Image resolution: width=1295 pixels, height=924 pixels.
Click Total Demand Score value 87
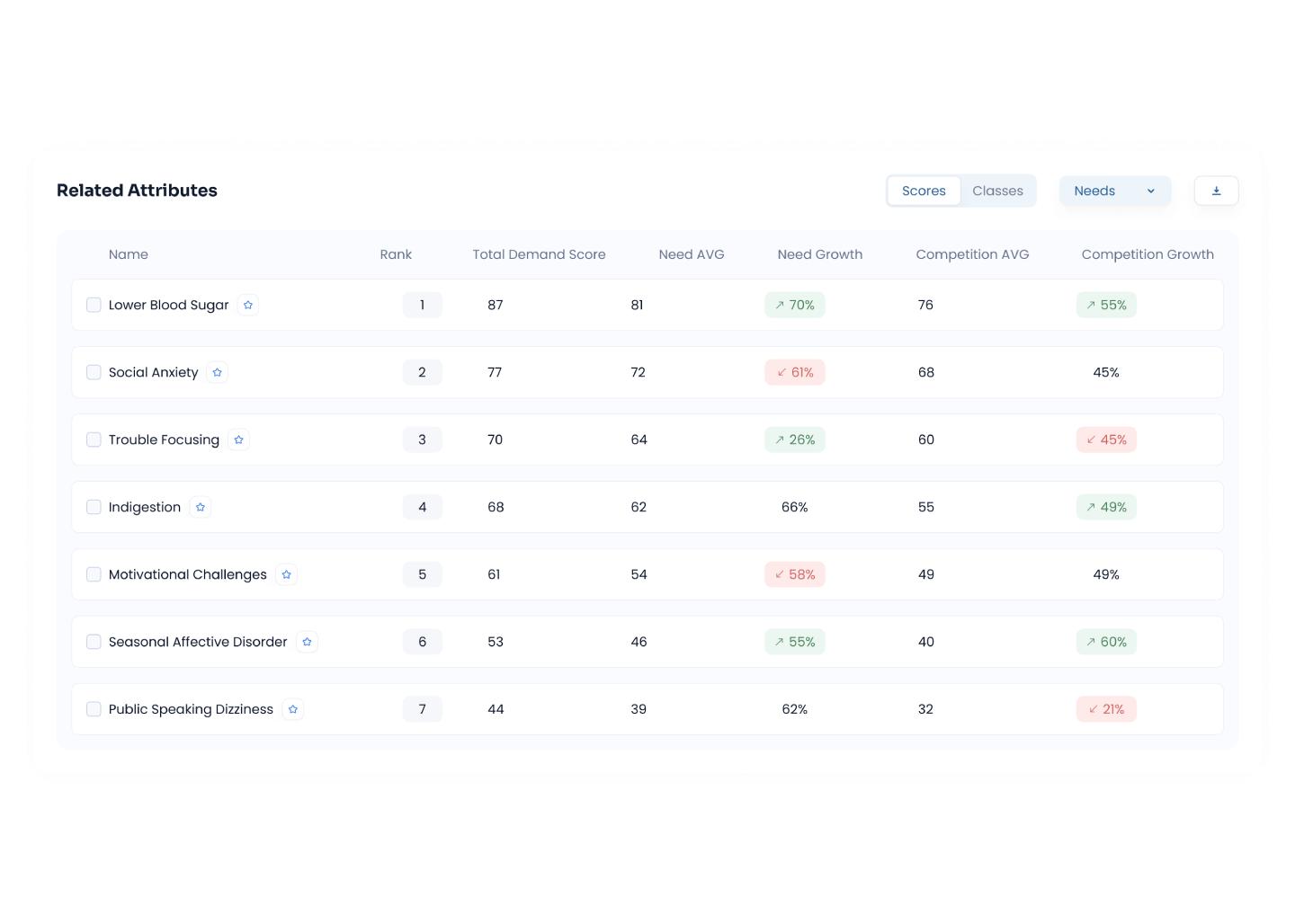496,305
